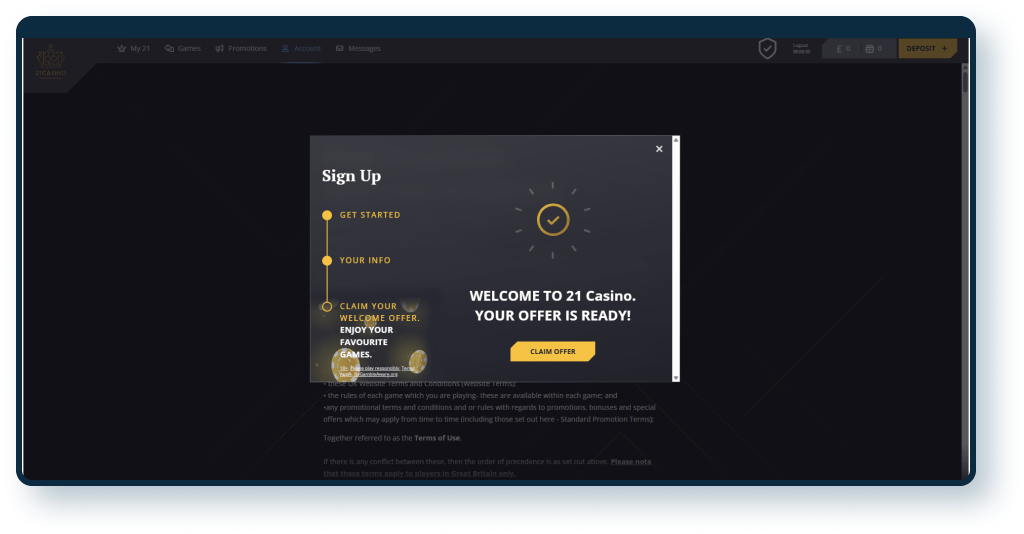Select the Your Info step
The height and width of the screenshot is (534, 1024).
click(357, 260)
